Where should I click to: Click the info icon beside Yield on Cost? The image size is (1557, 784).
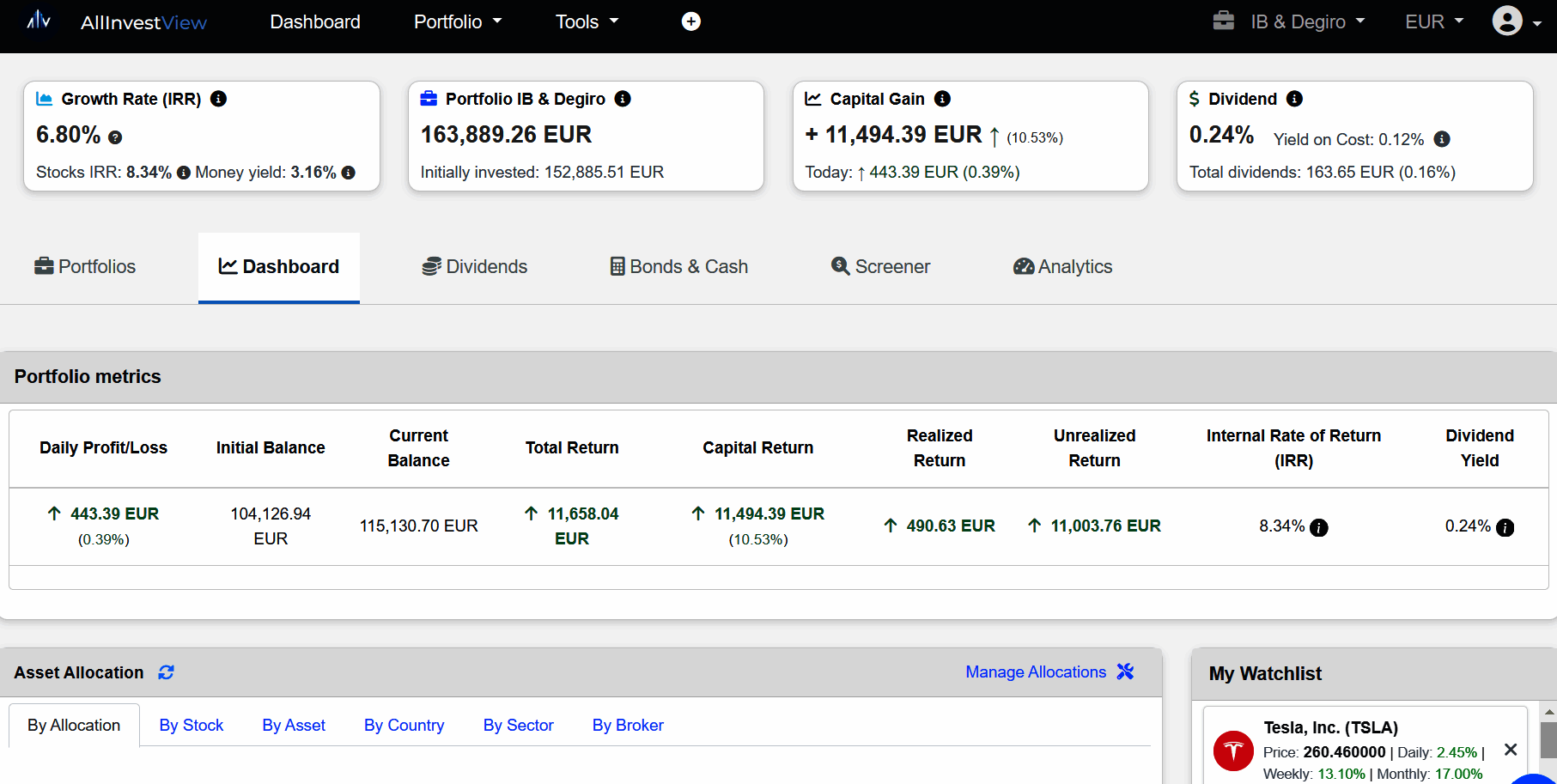[x=1442, y=139]
